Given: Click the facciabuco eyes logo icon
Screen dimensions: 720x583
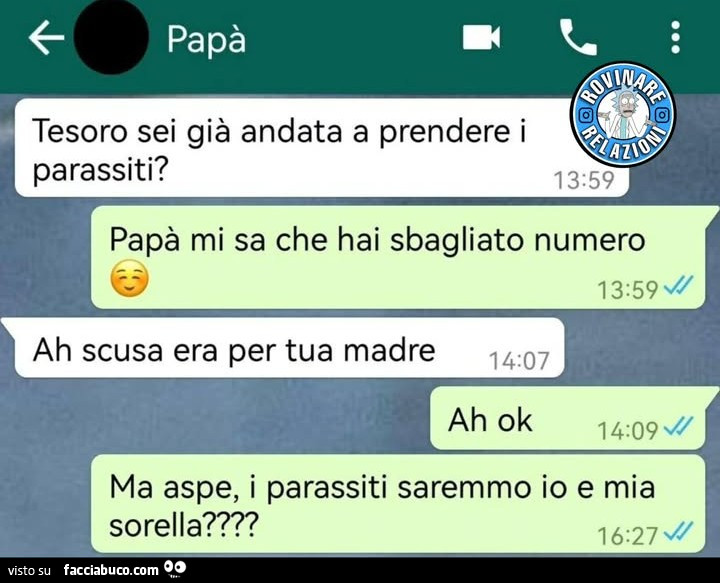Looking at the screenshot, I should pos(175,568).
